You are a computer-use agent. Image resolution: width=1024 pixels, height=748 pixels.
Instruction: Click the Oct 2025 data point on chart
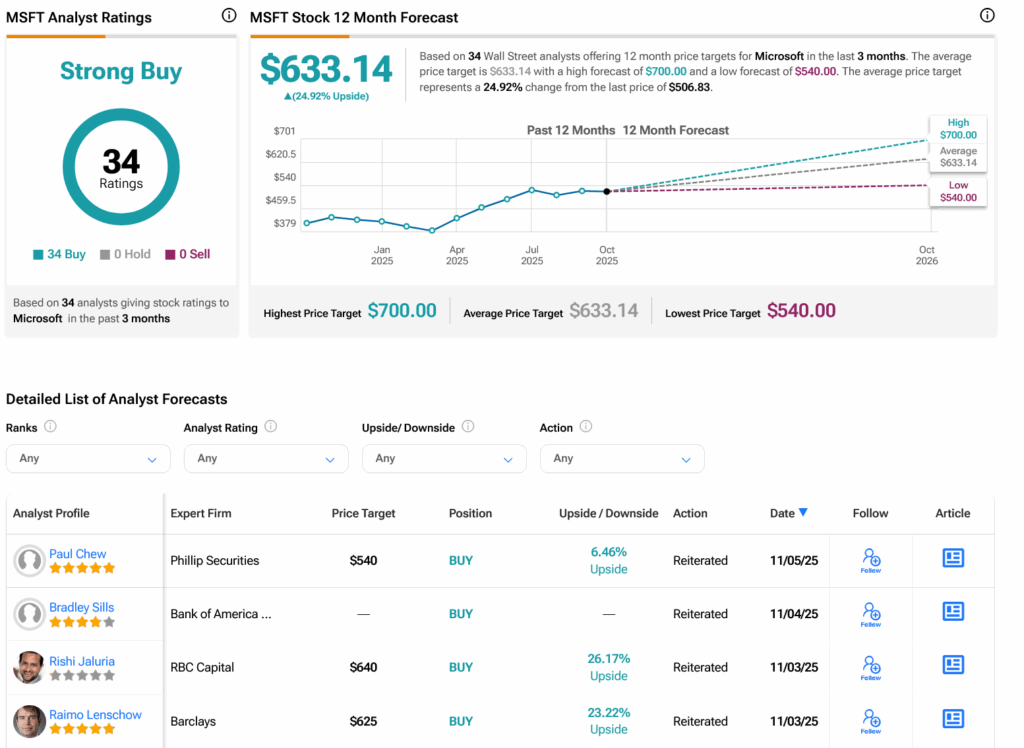pos(607,191)
